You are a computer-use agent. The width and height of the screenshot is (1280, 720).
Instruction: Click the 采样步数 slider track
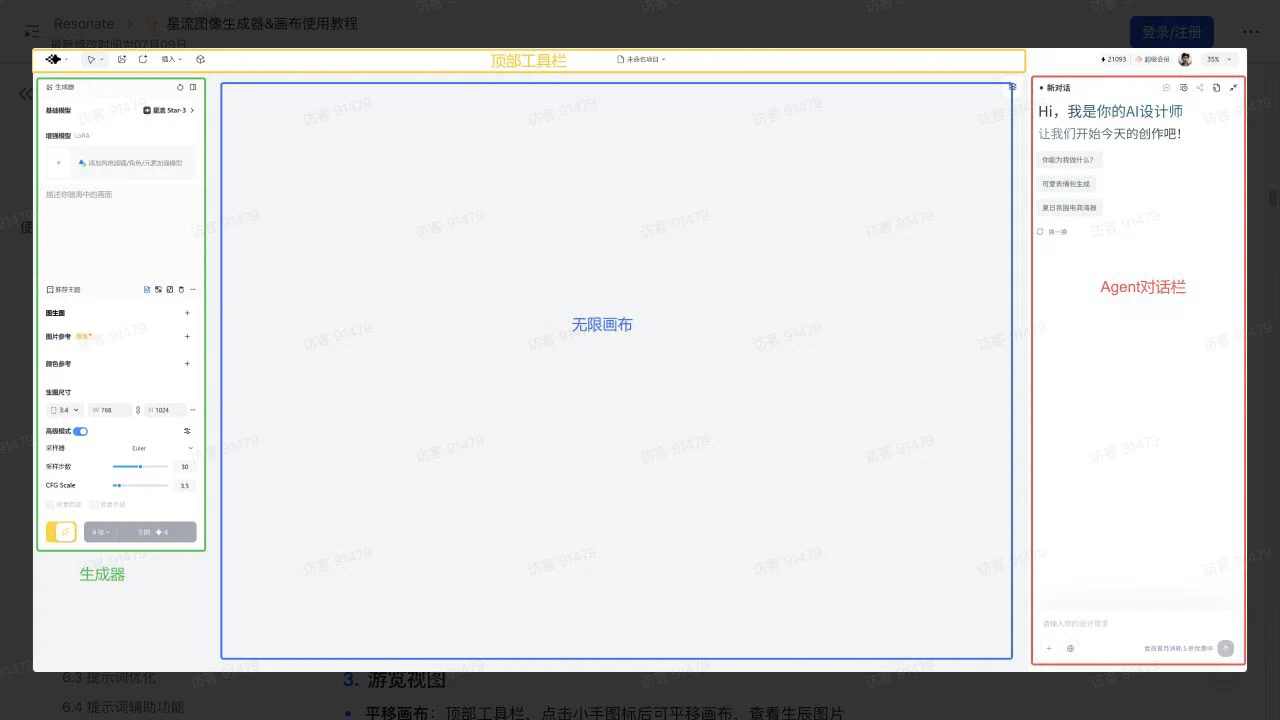140,467
